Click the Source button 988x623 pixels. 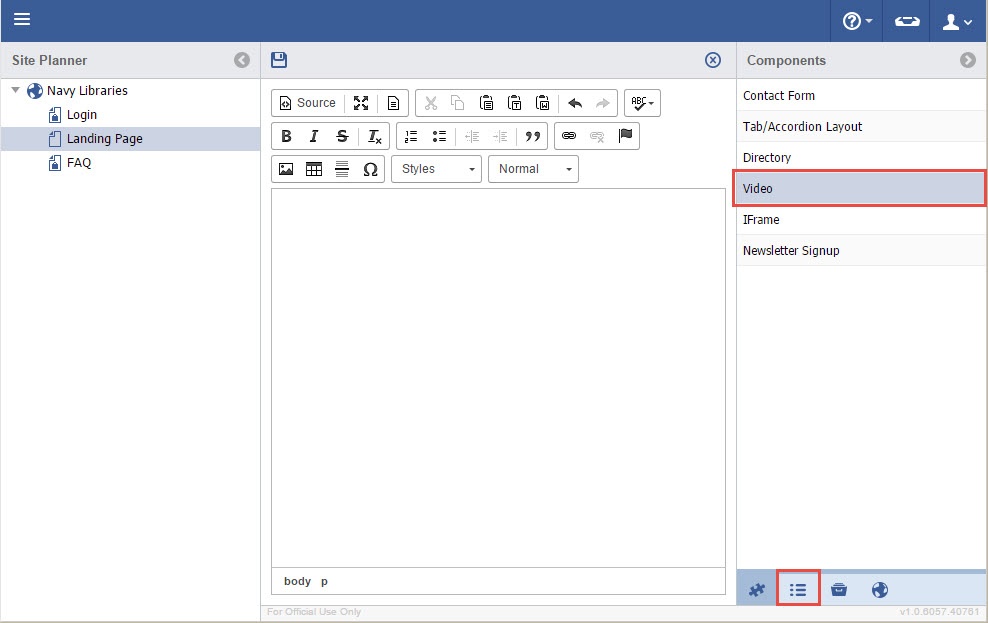(307, 103)
